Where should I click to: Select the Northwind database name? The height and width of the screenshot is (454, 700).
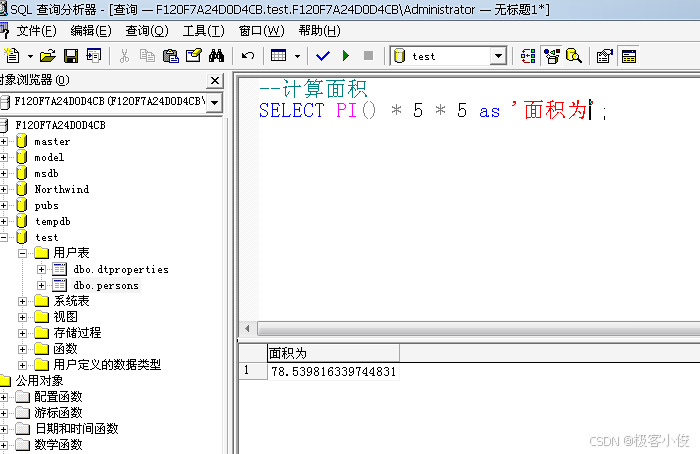(x=62, y=189)
